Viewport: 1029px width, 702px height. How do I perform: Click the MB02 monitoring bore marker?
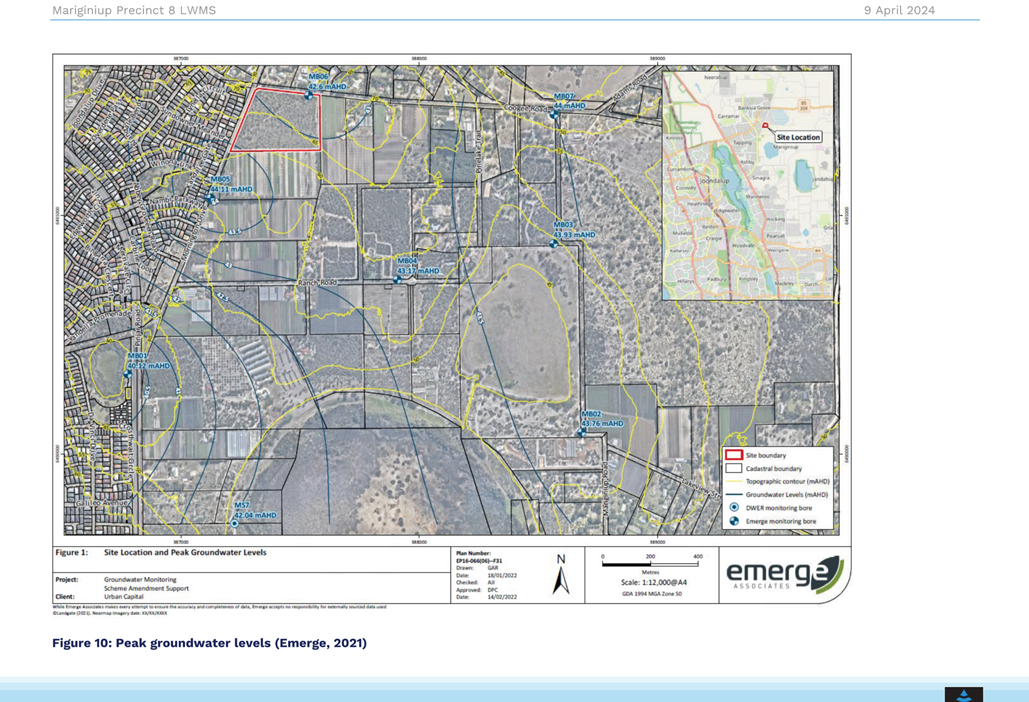click(581, 432)
